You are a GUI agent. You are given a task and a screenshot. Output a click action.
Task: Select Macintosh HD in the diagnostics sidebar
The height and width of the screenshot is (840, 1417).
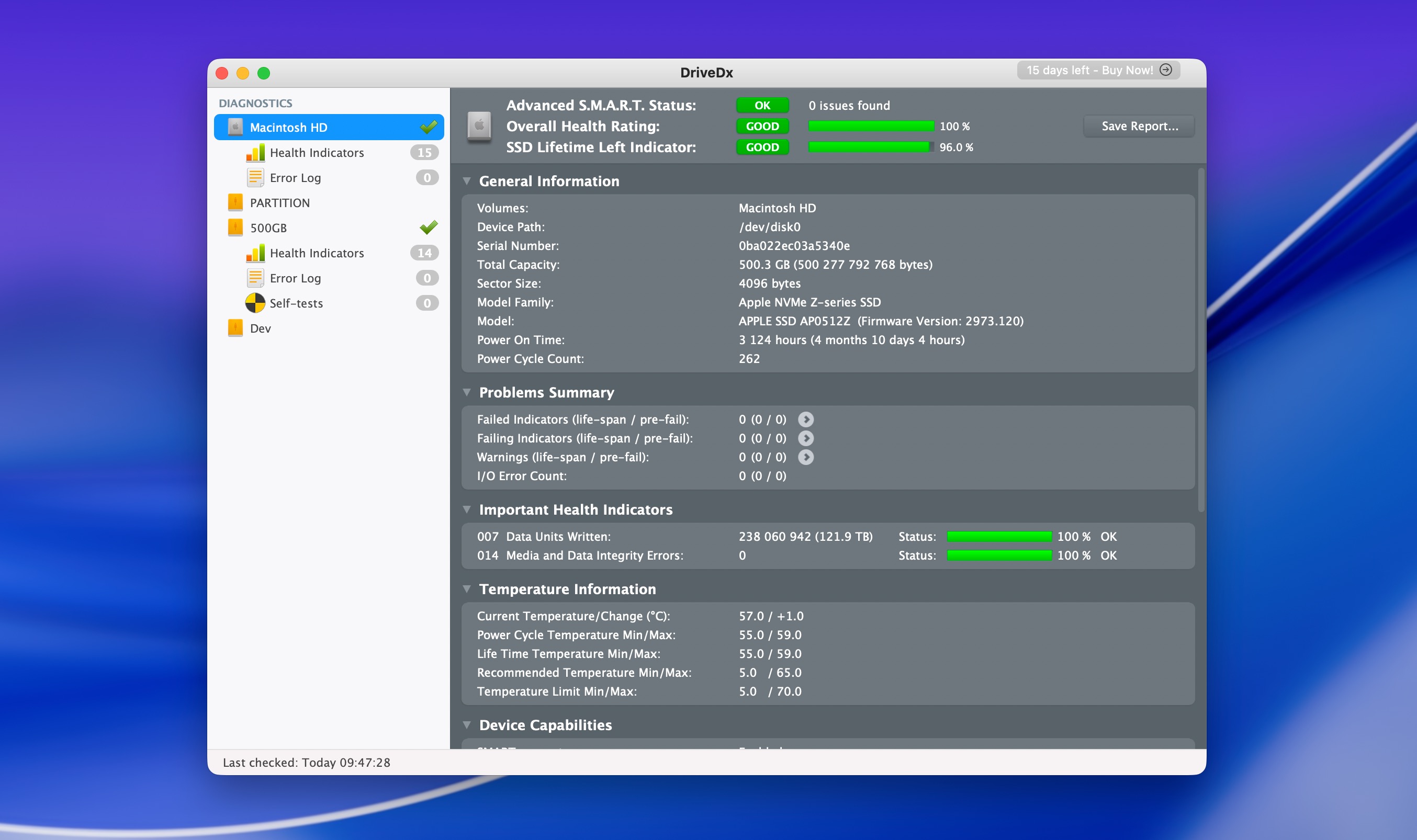click(x=329, y=127)
